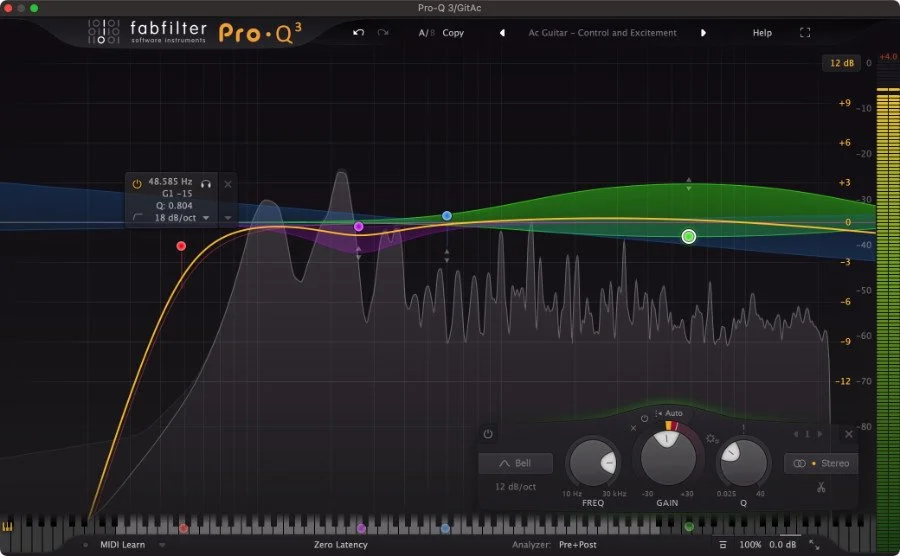Toggle dynamic range power icon
This screenshot has height=556, width=900.
(x=644, y=418)
